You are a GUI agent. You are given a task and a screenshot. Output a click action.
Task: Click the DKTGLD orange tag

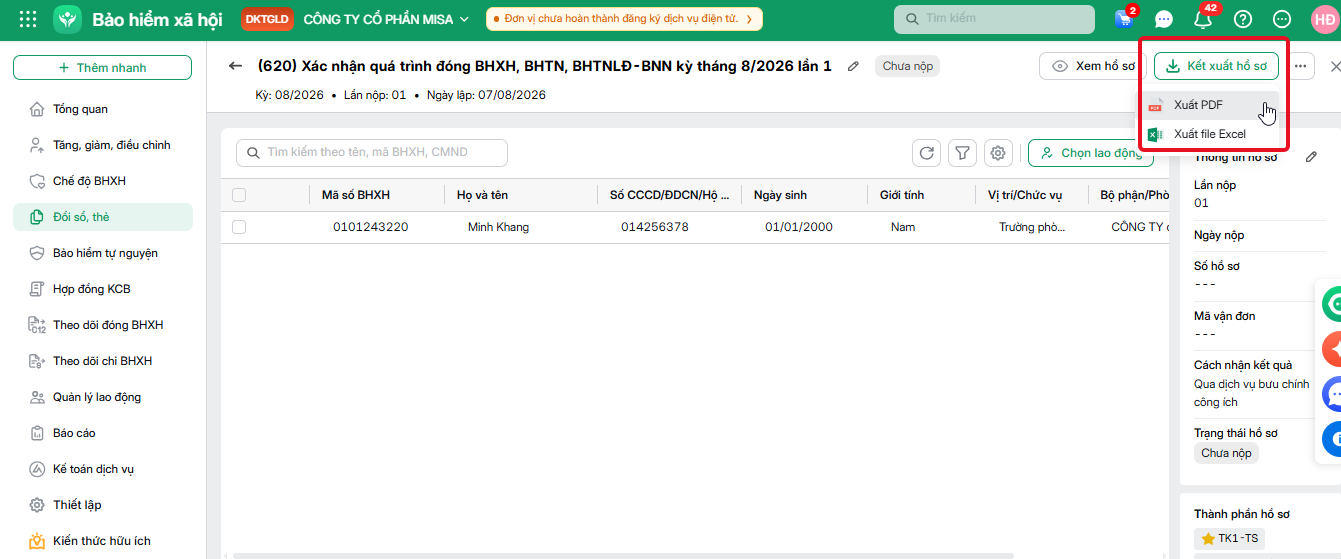click(268, 19)
